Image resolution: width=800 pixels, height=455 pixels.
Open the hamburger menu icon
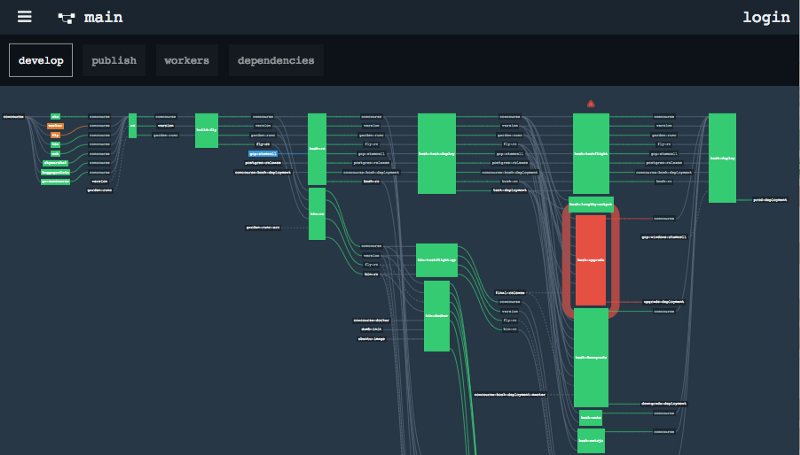(24, 17)
